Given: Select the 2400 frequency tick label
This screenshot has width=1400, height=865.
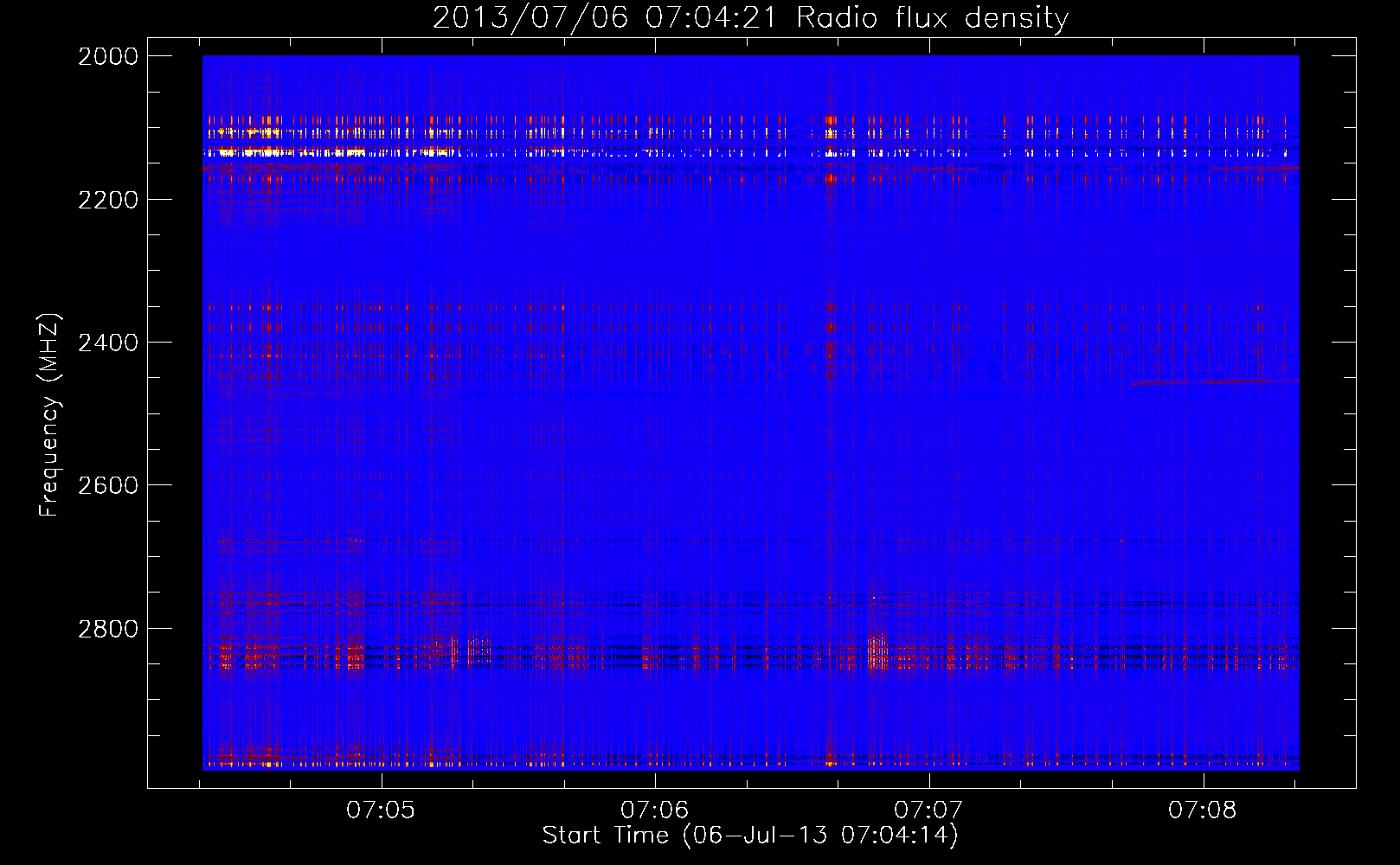Looking at the screenshot, I should 108,343.
